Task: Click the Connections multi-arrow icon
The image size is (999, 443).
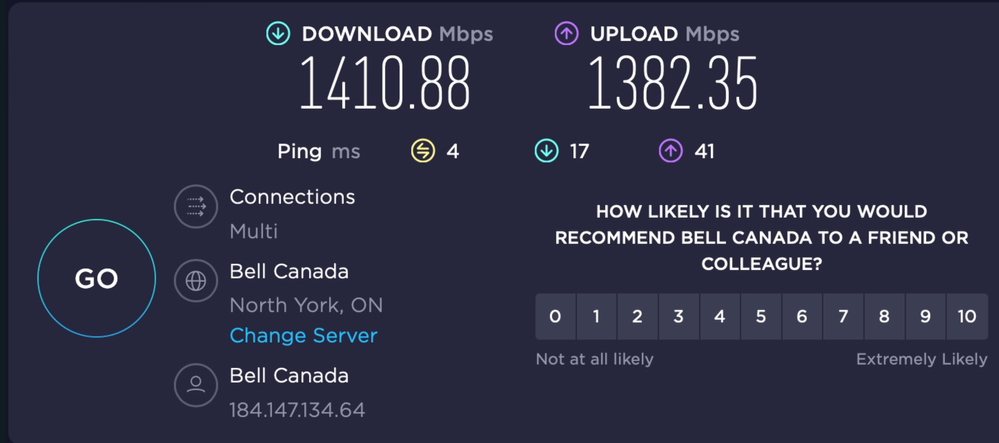Action: click(x=196, y=207)
